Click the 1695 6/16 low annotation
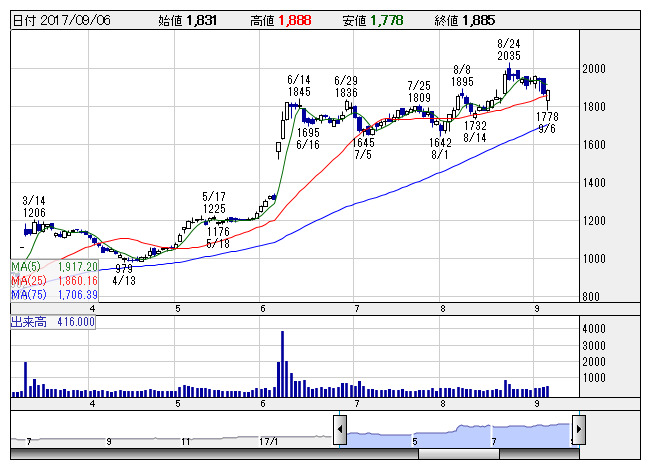Screen dimensions: 652x469 (x=308, y=139)
